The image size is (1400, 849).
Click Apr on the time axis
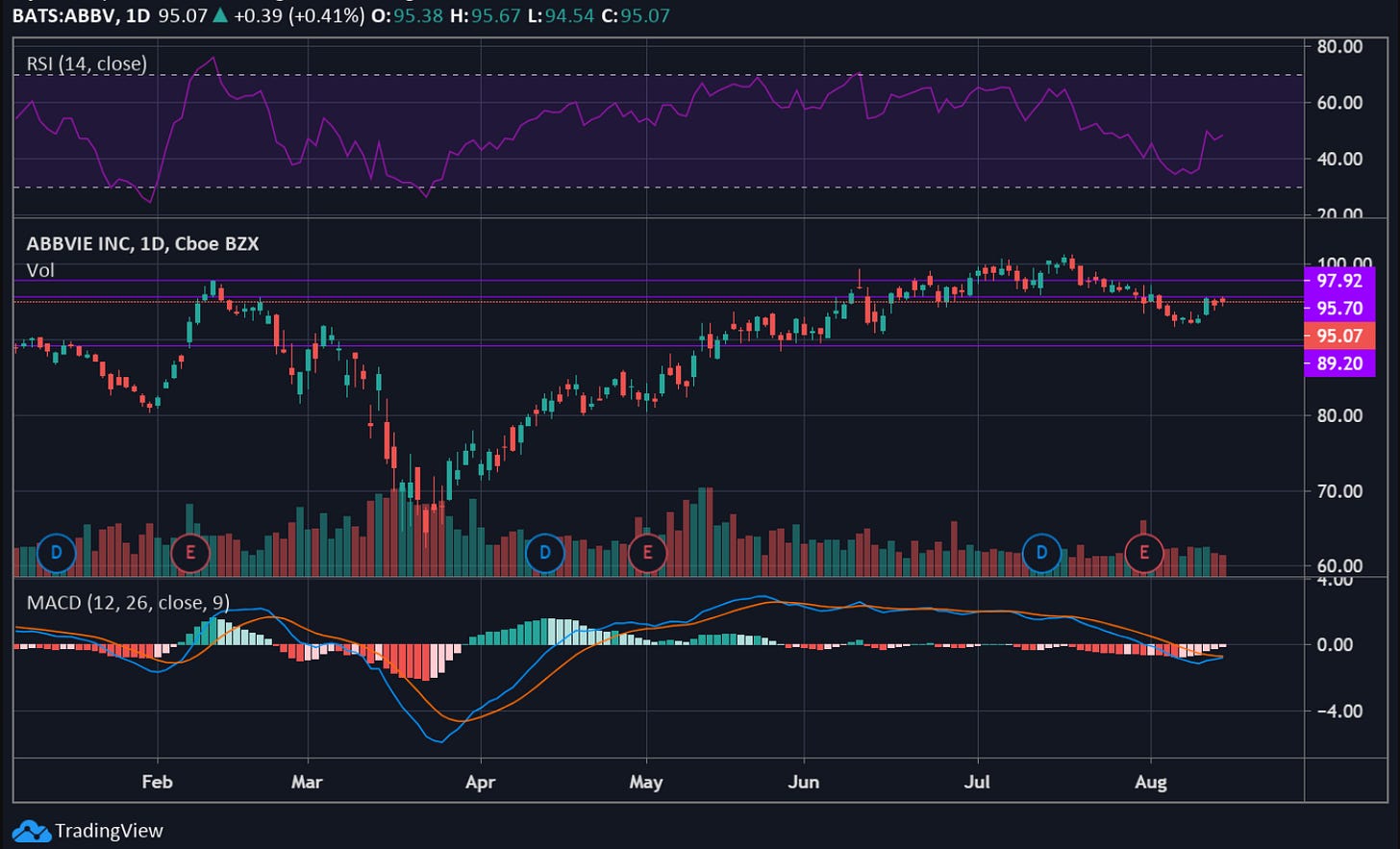(x=480, y=782)
